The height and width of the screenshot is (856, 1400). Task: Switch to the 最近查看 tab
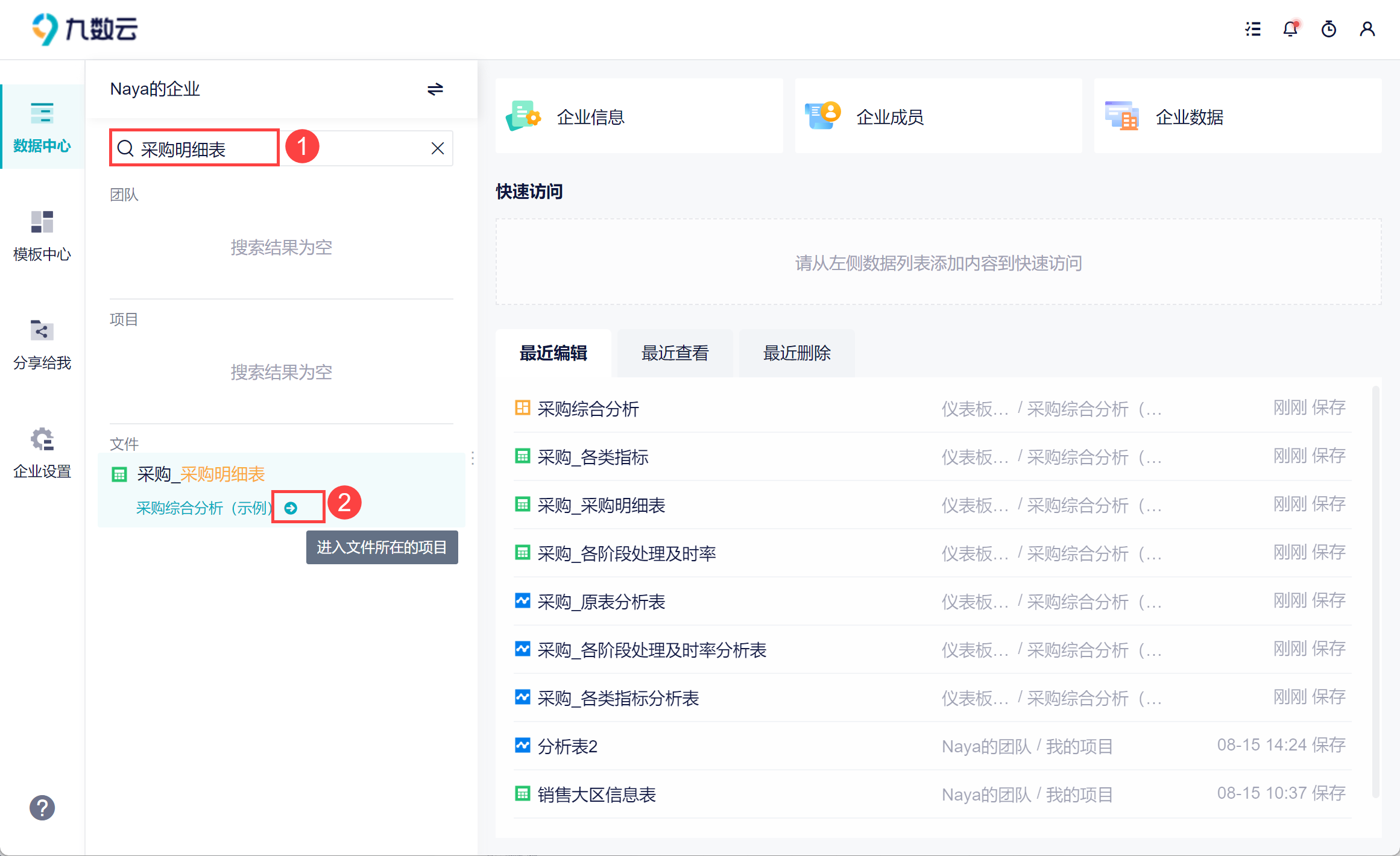(x=675, y=353)
